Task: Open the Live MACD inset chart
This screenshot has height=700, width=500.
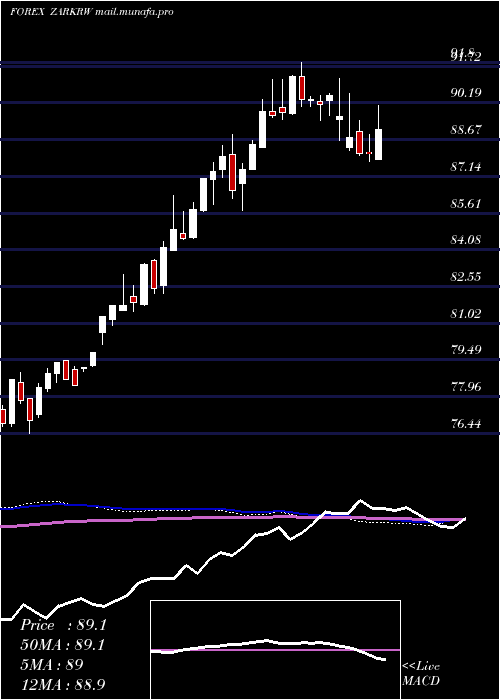Action: coord(275,650)
